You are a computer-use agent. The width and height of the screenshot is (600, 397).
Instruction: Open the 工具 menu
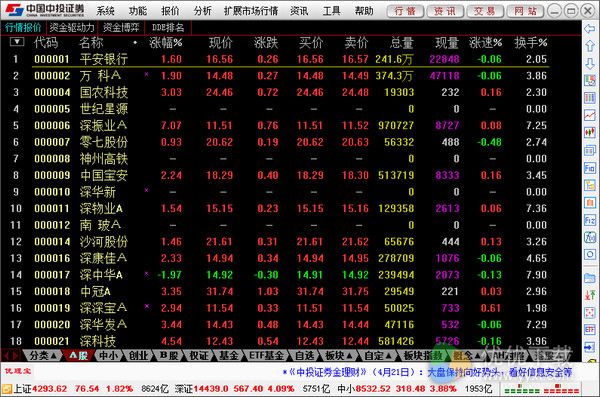(x=331, y=11)
